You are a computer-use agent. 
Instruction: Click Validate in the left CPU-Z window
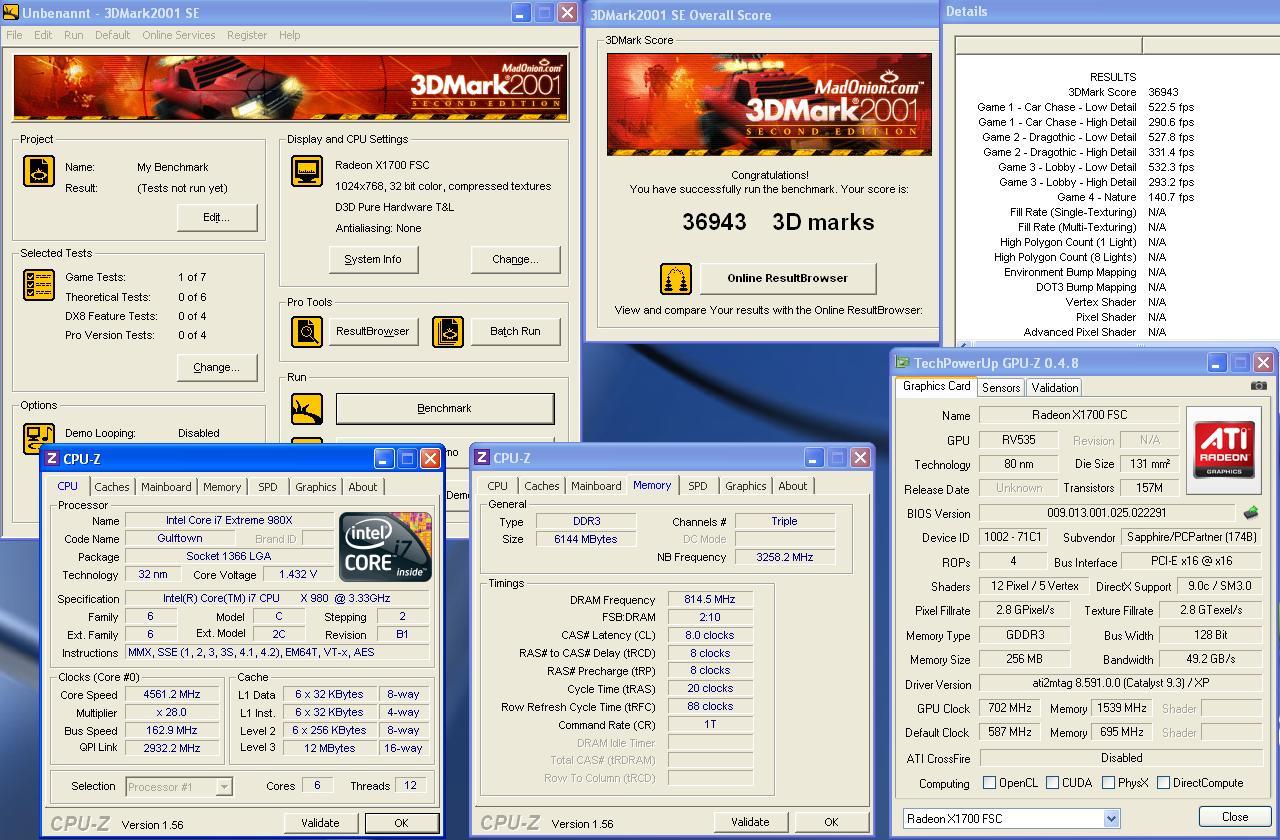[320, 823]
